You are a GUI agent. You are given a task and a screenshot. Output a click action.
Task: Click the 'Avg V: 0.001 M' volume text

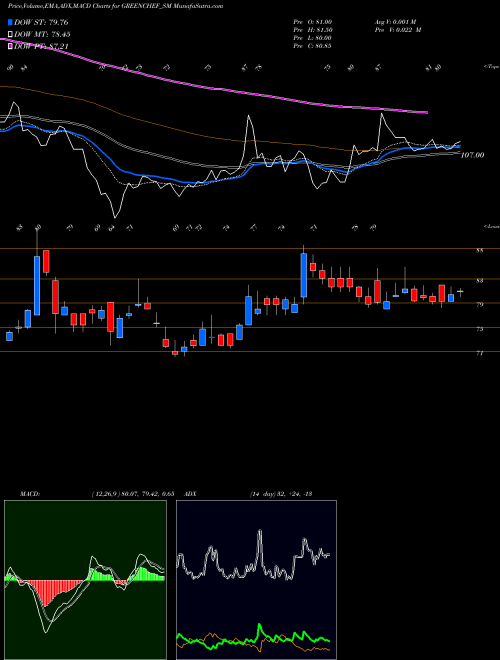[395, 21]
